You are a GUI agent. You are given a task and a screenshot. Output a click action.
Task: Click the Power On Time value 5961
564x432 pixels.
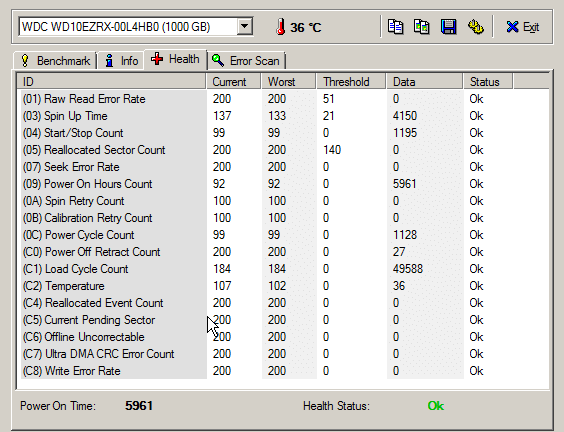pos(139,406)
